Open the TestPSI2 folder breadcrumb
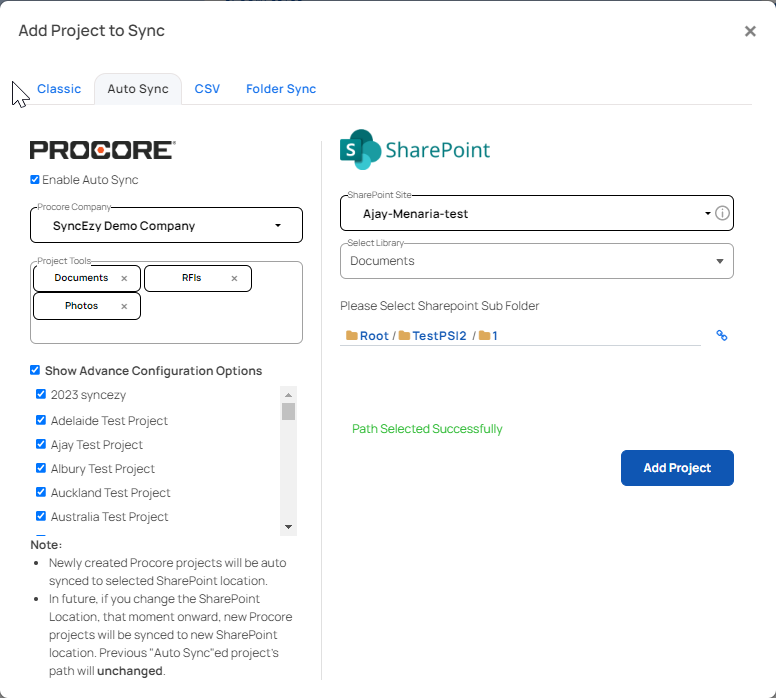776x698 pixels. 439,336
